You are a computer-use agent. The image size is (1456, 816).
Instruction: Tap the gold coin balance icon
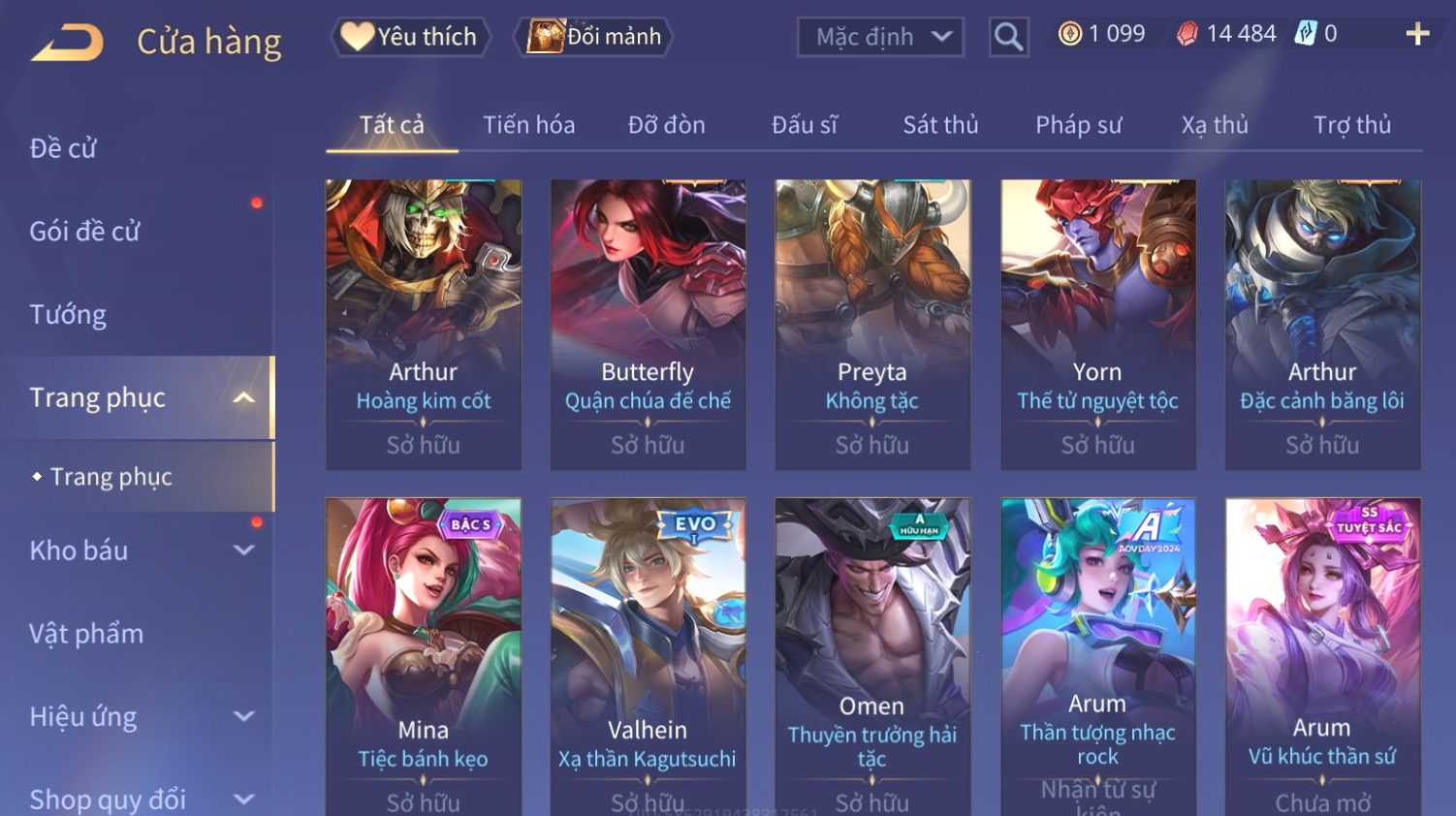point(1069,34)
